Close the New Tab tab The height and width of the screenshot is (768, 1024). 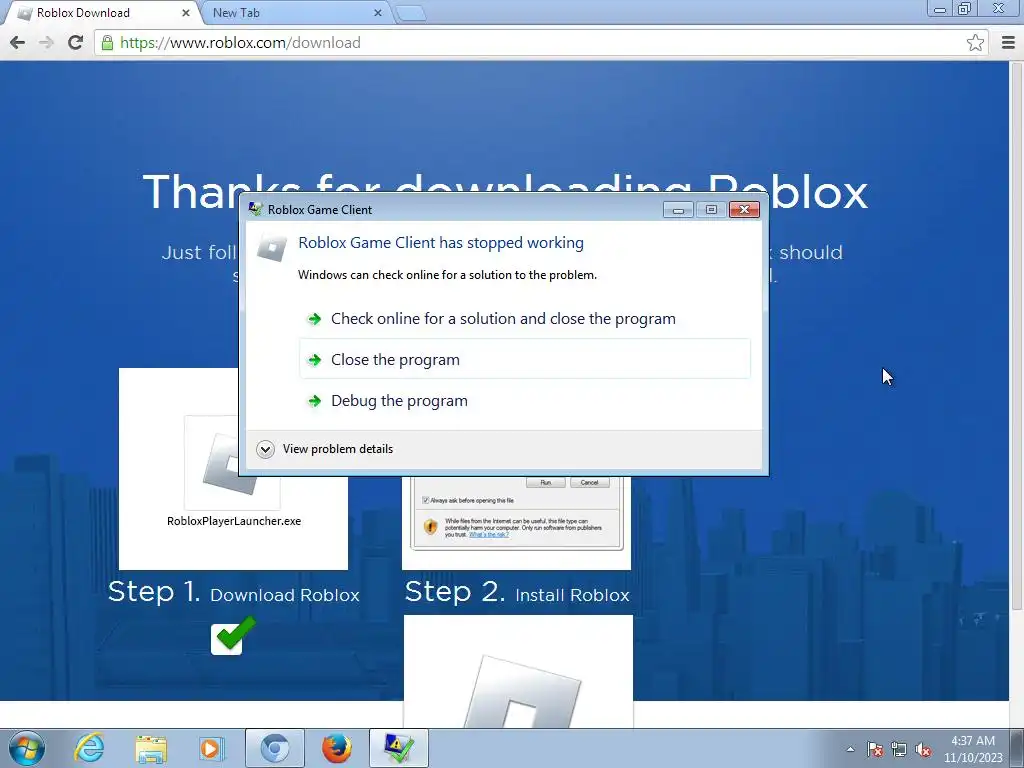coord(377,12)
